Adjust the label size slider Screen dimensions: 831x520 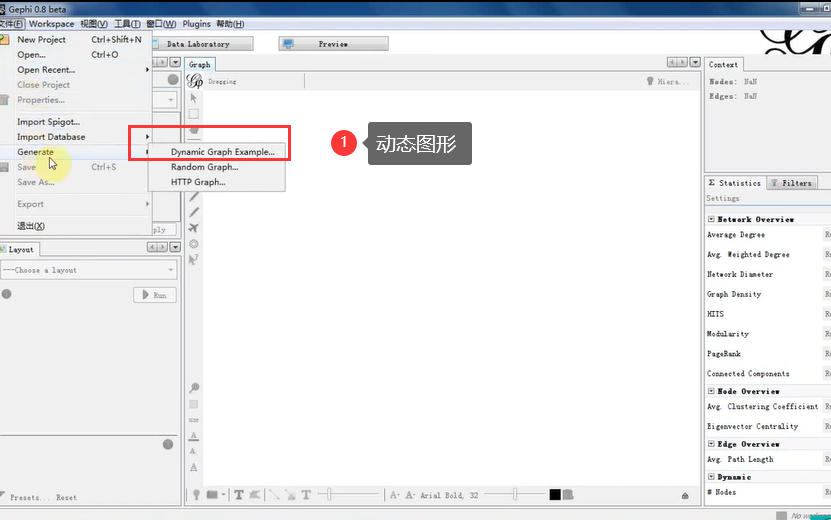tap(515, 495)
